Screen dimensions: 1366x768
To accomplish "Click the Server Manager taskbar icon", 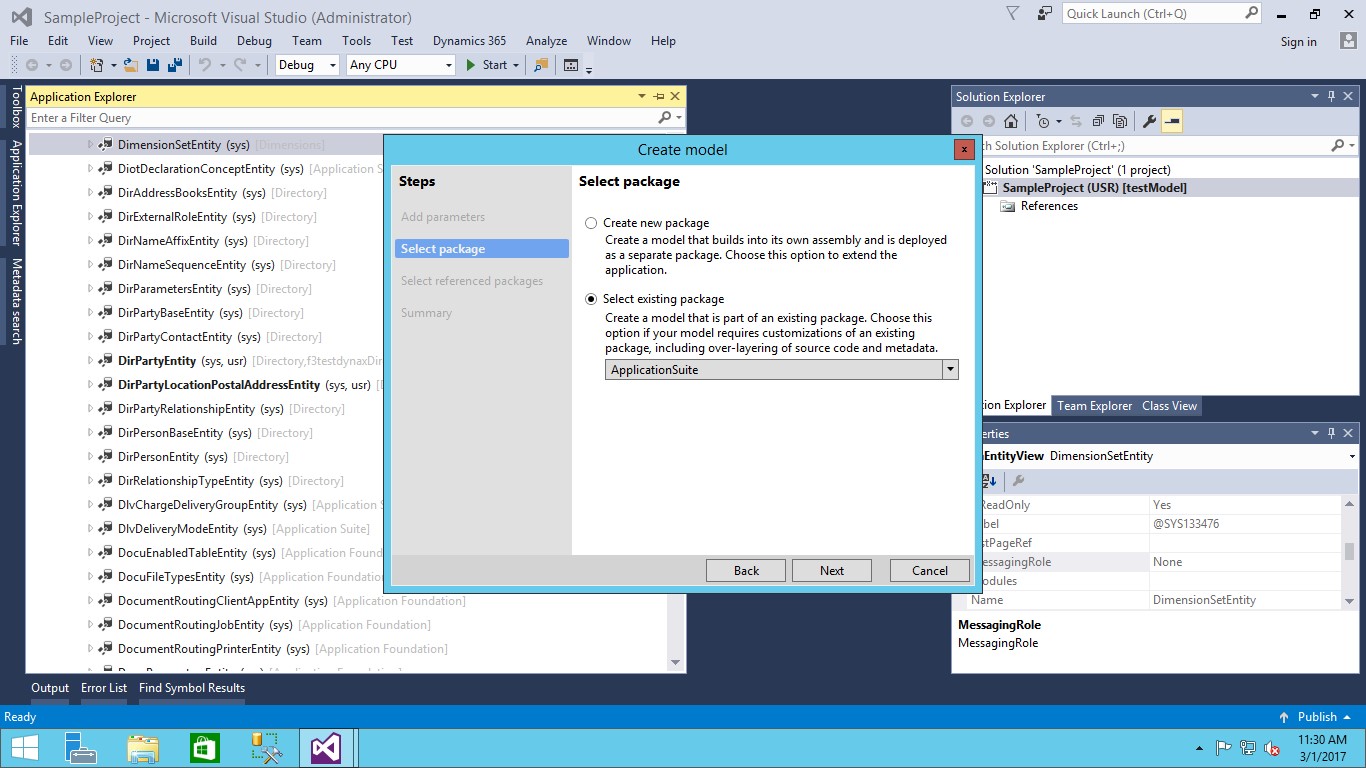I will [x=81, y=748].
